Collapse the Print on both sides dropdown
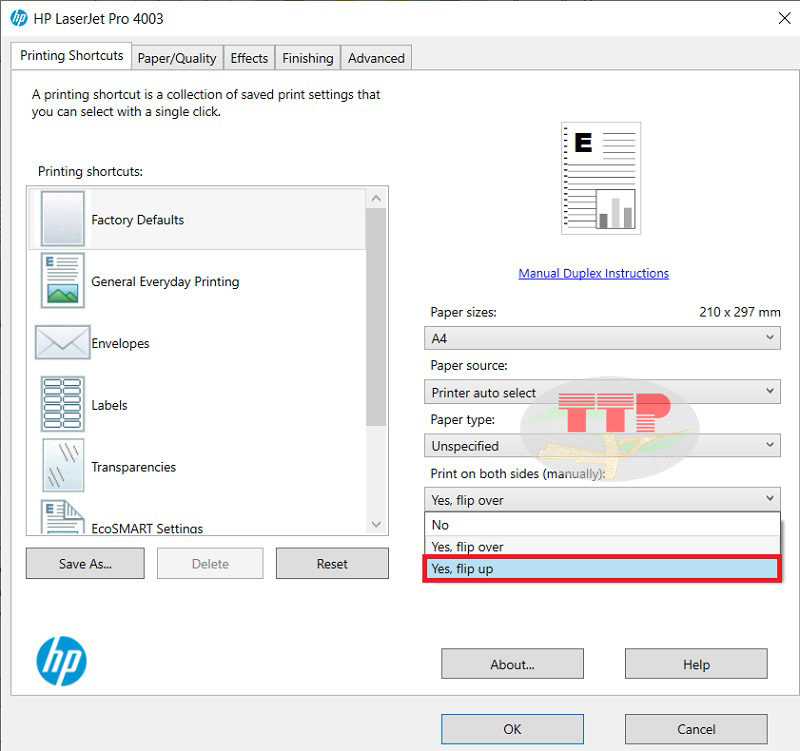 click(602, 499)
